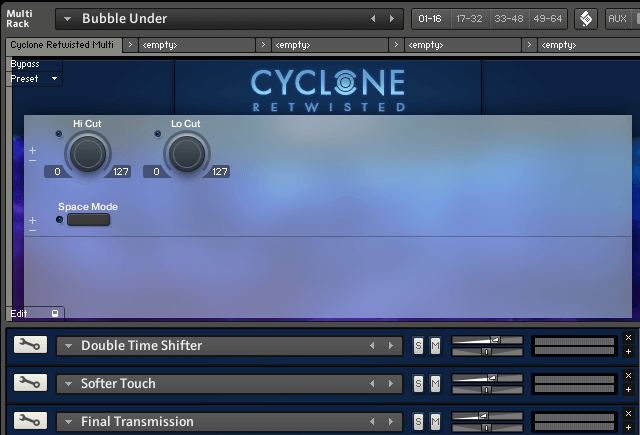This screenshot has height=435, width=640.
Task: Solo the Double Time Shifter instrument
Action: click(x=419, y=346)
